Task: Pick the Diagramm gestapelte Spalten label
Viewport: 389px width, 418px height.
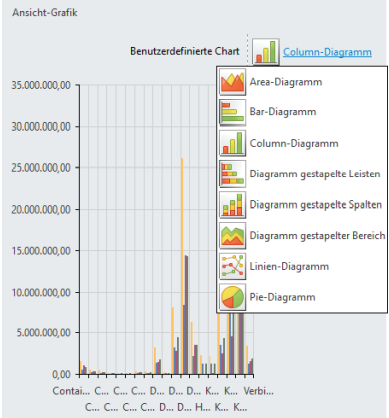Action: (x=316, y=204)
